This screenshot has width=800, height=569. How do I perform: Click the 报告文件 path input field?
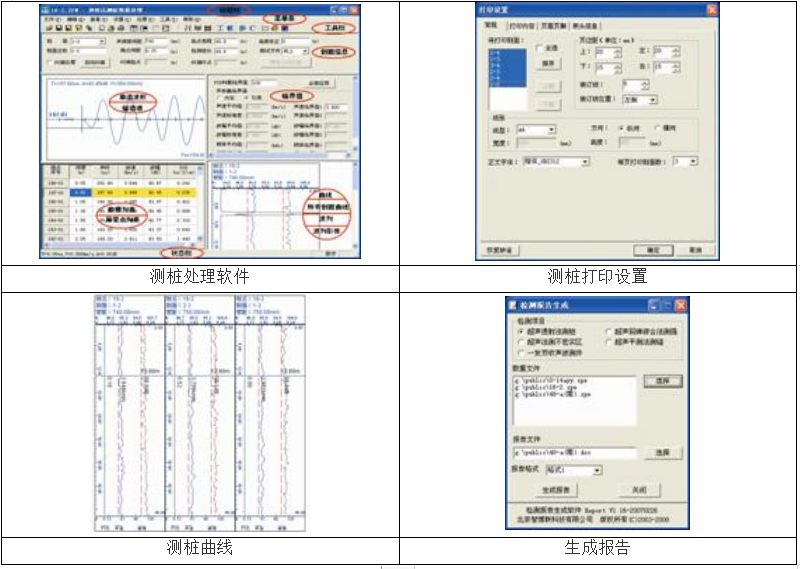click(574, 453)
